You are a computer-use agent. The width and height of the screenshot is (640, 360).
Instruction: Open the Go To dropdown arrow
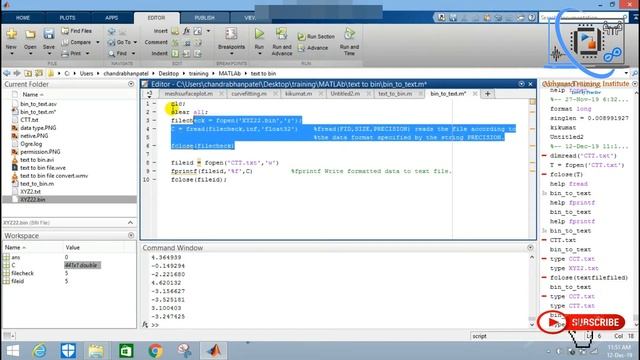tap(135, 42)
